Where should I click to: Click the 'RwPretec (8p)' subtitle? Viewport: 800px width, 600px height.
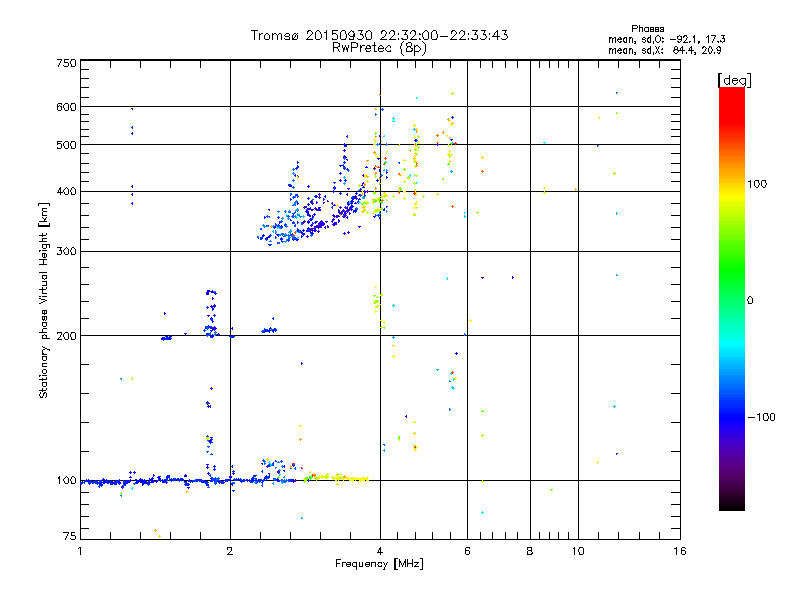(x=379, y=48)
